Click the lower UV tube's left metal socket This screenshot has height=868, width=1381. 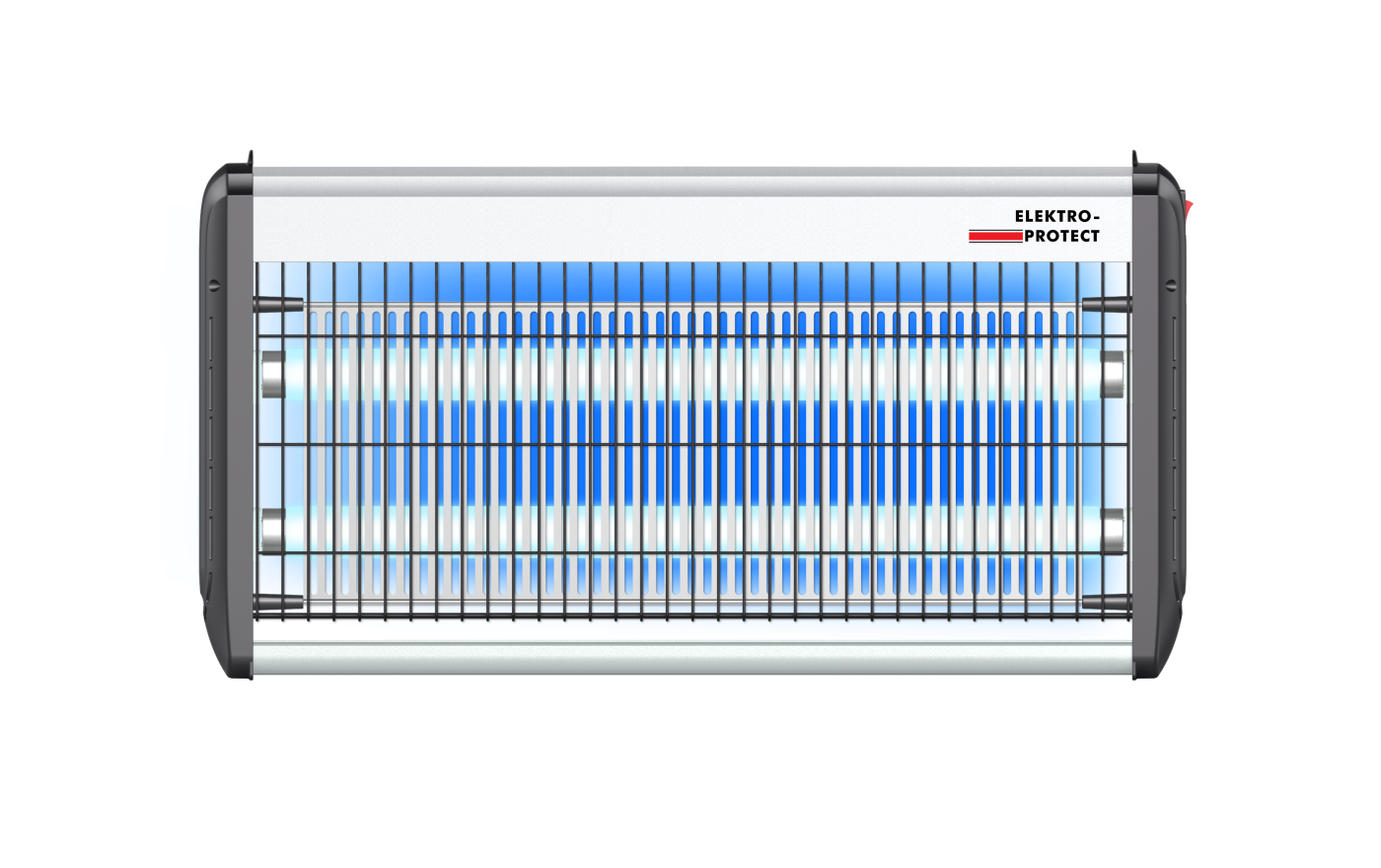pyautogui.click(x=270, y=532)
